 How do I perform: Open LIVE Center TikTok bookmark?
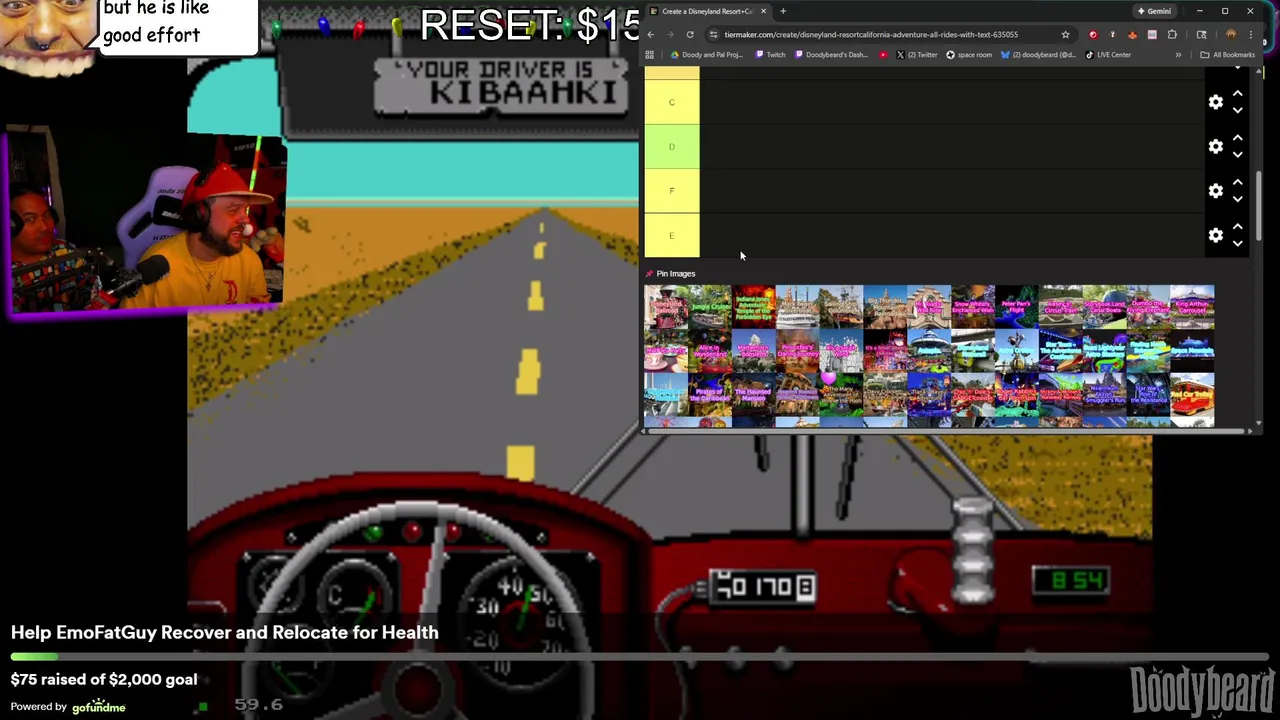pos(1108,55)
